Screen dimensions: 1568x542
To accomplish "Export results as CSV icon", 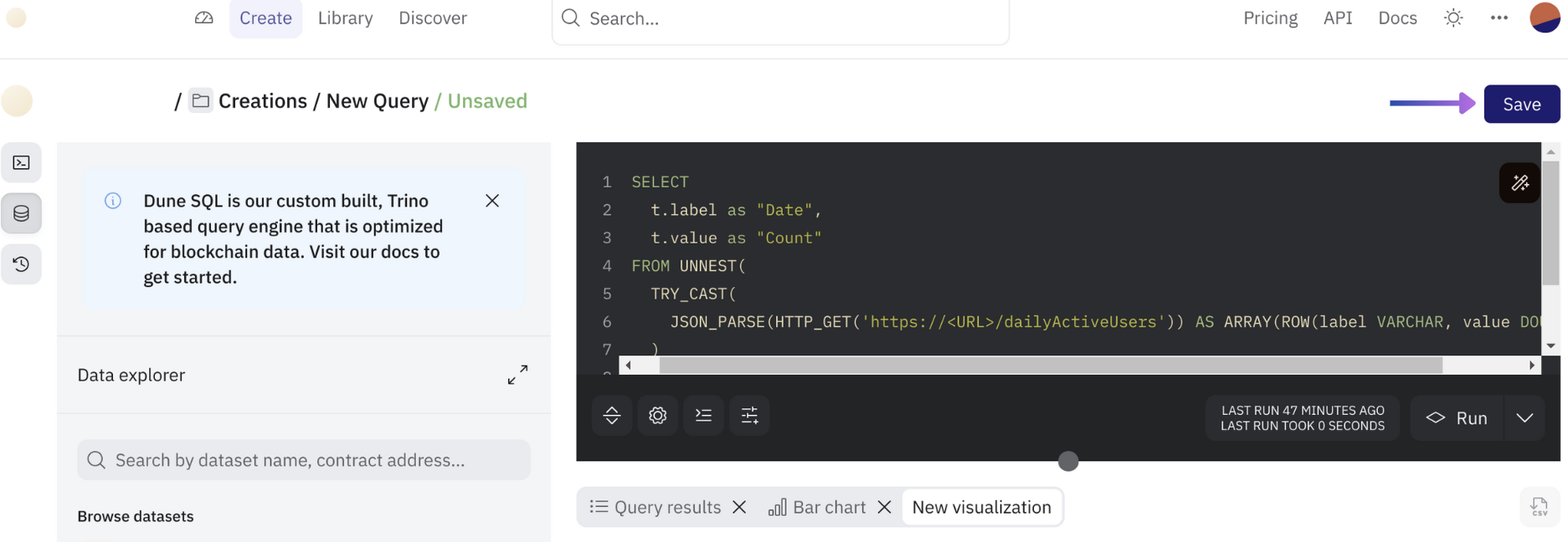I will pos(1539,507).
